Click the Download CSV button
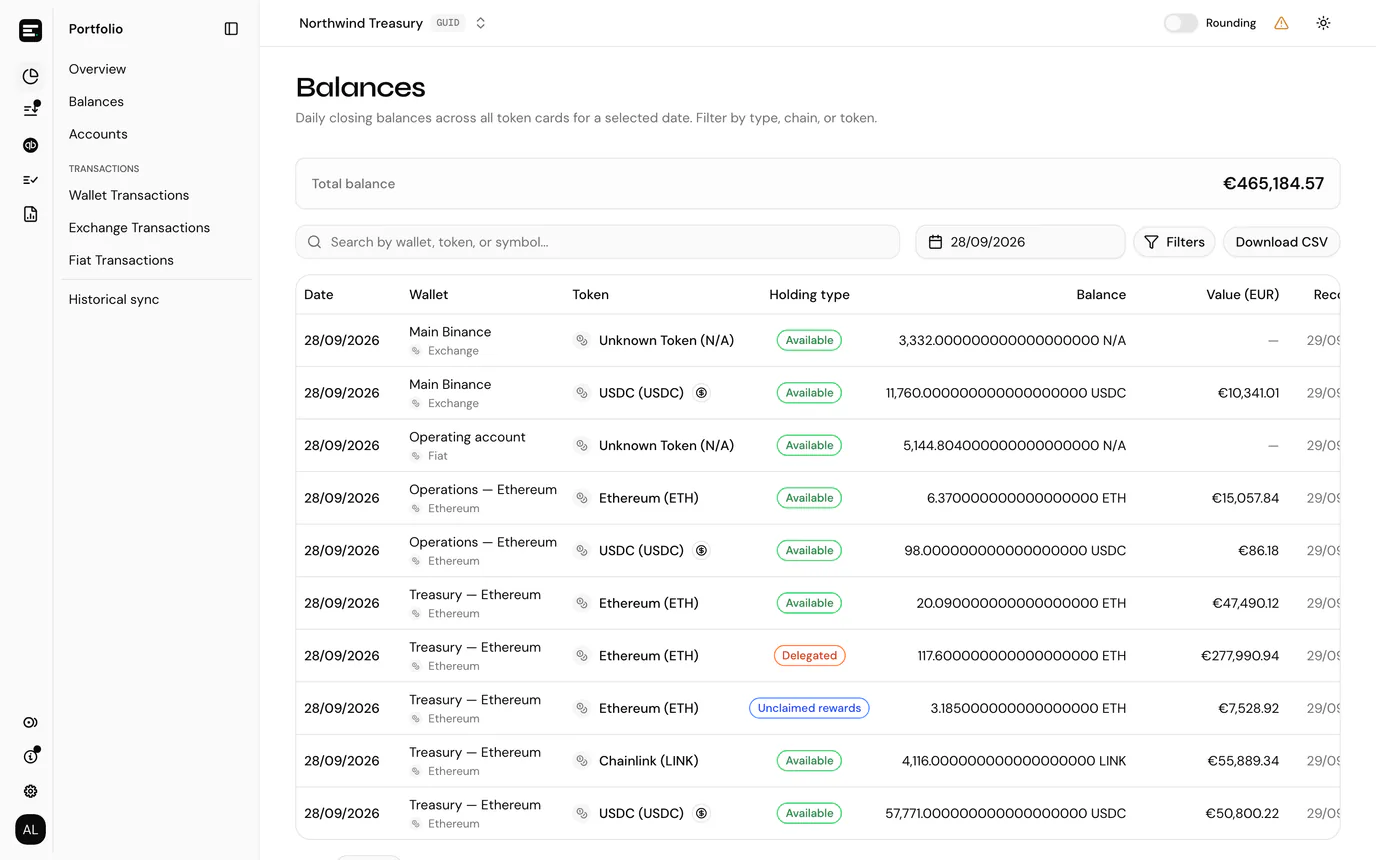1376x860 pixels. (1281, 242)
